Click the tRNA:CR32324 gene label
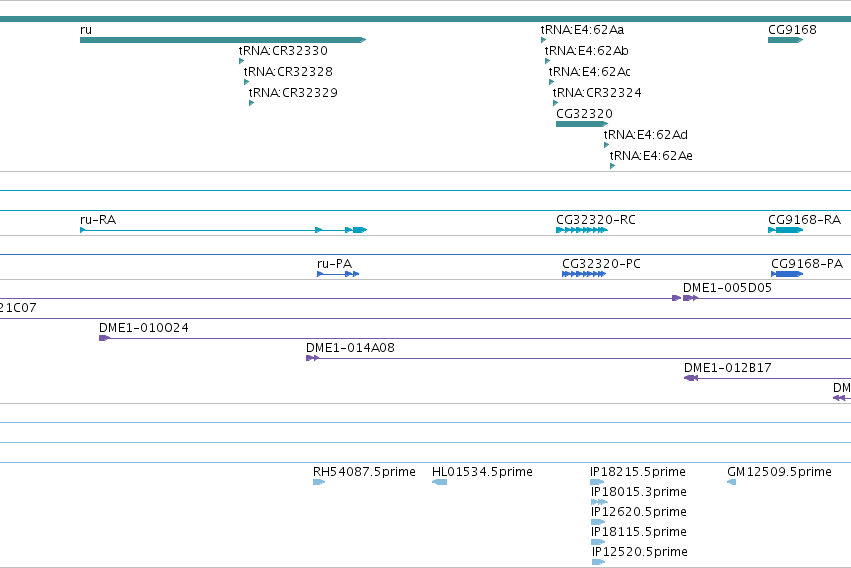Screen dimensions: 851x568 pyautogui.click(x=597, y=93)
